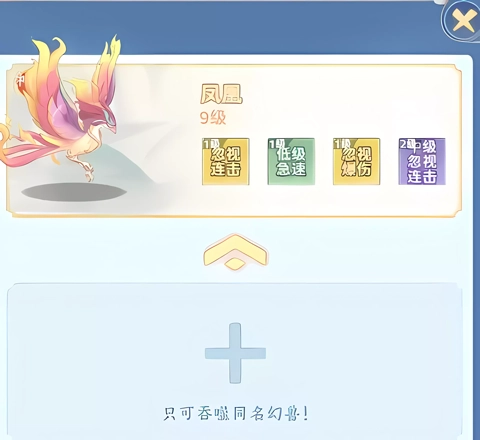480x440 pixels.
Task: Click the large plus sign to add a pet
Action: click(235, 353)
